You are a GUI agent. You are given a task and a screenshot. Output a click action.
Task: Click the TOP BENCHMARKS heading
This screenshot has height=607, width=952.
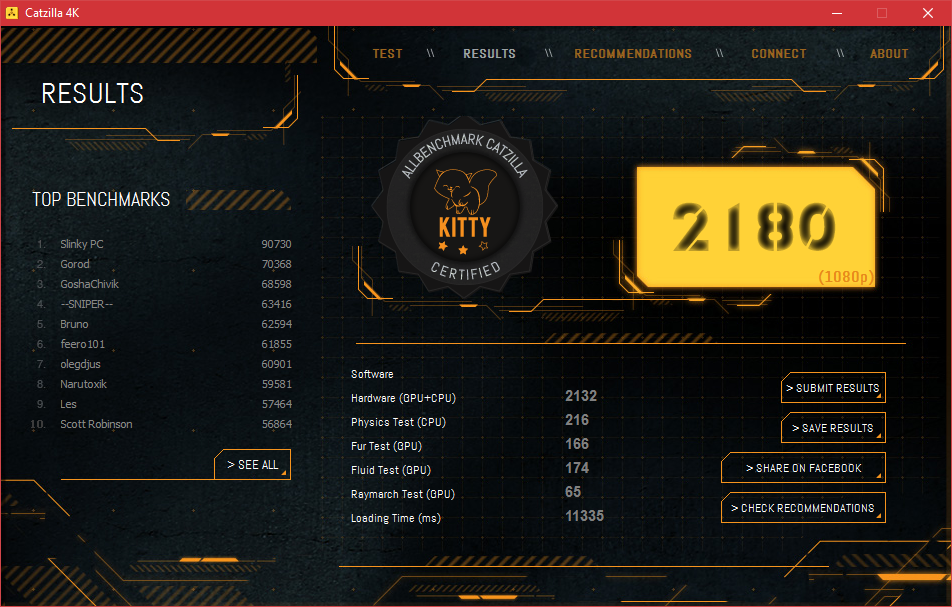point(101,200)
